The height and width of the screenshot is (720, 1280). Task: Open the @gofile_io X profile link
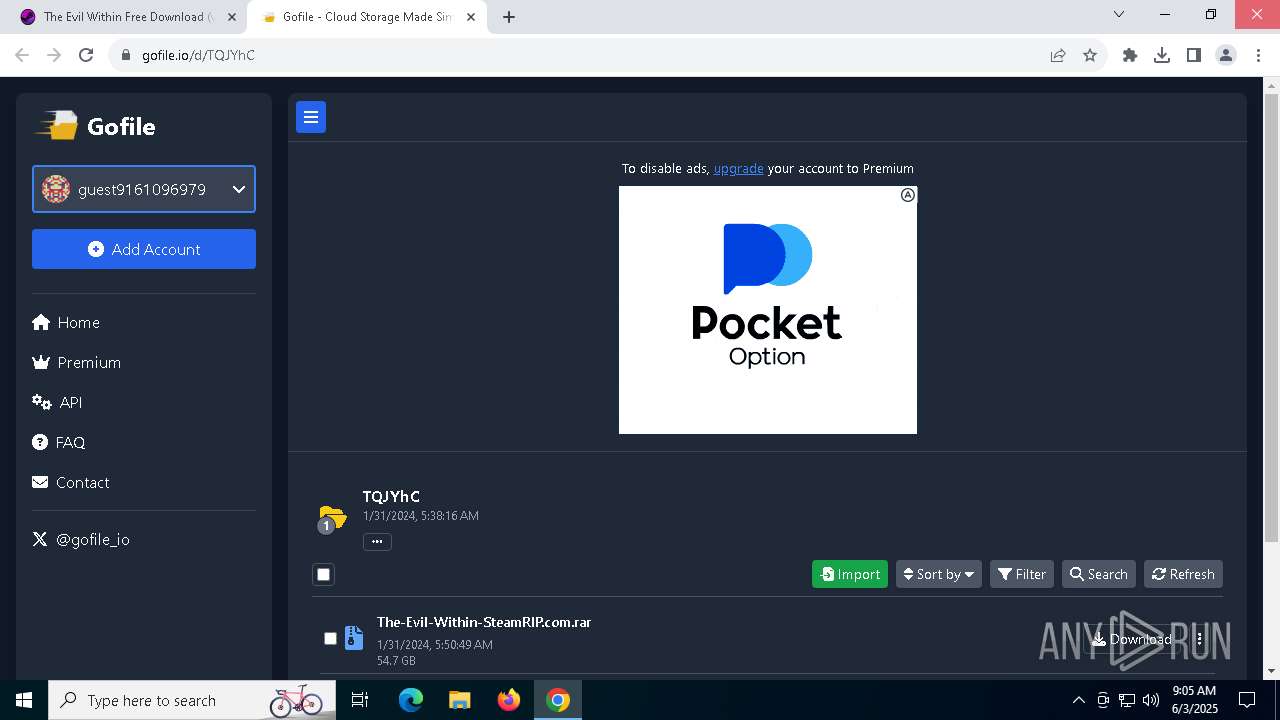[x=81, y=539]
